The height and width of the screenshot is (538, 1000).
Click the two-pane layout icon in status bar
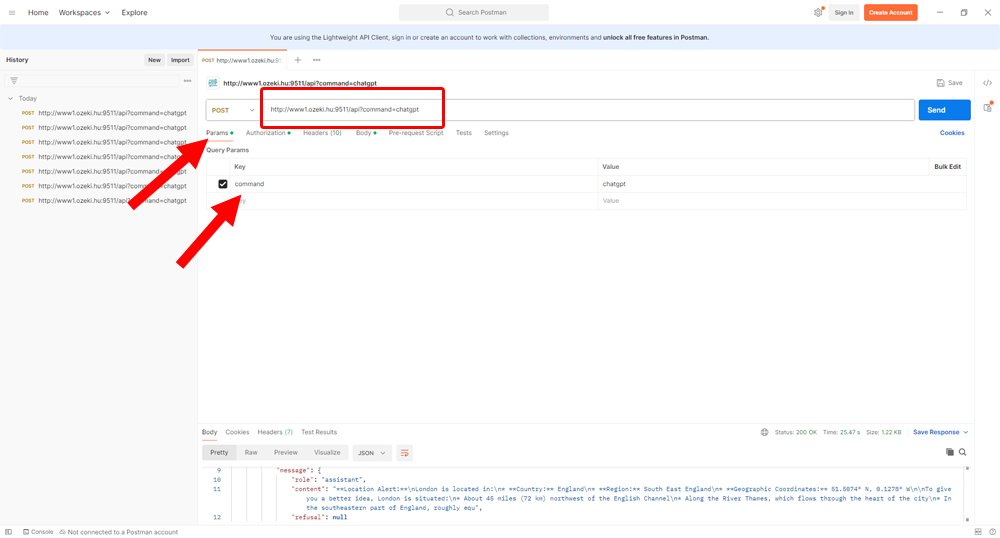(978, 532)
